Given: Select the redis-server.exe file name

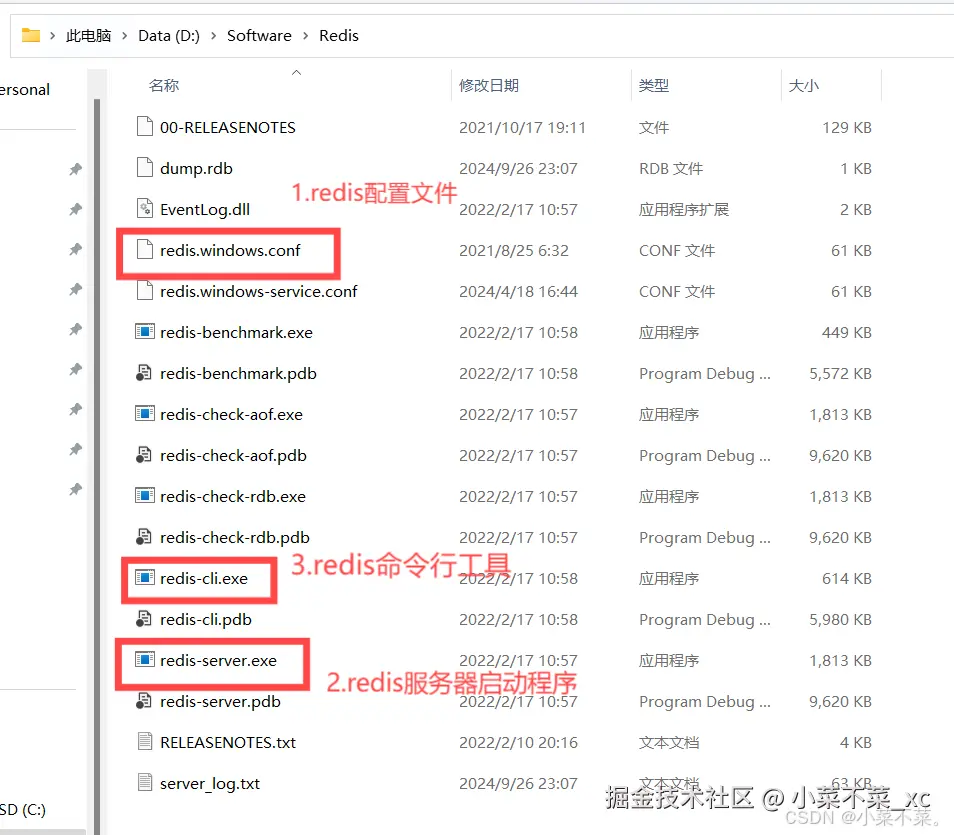Looking at the screenshot, I should tap(218, 660).
